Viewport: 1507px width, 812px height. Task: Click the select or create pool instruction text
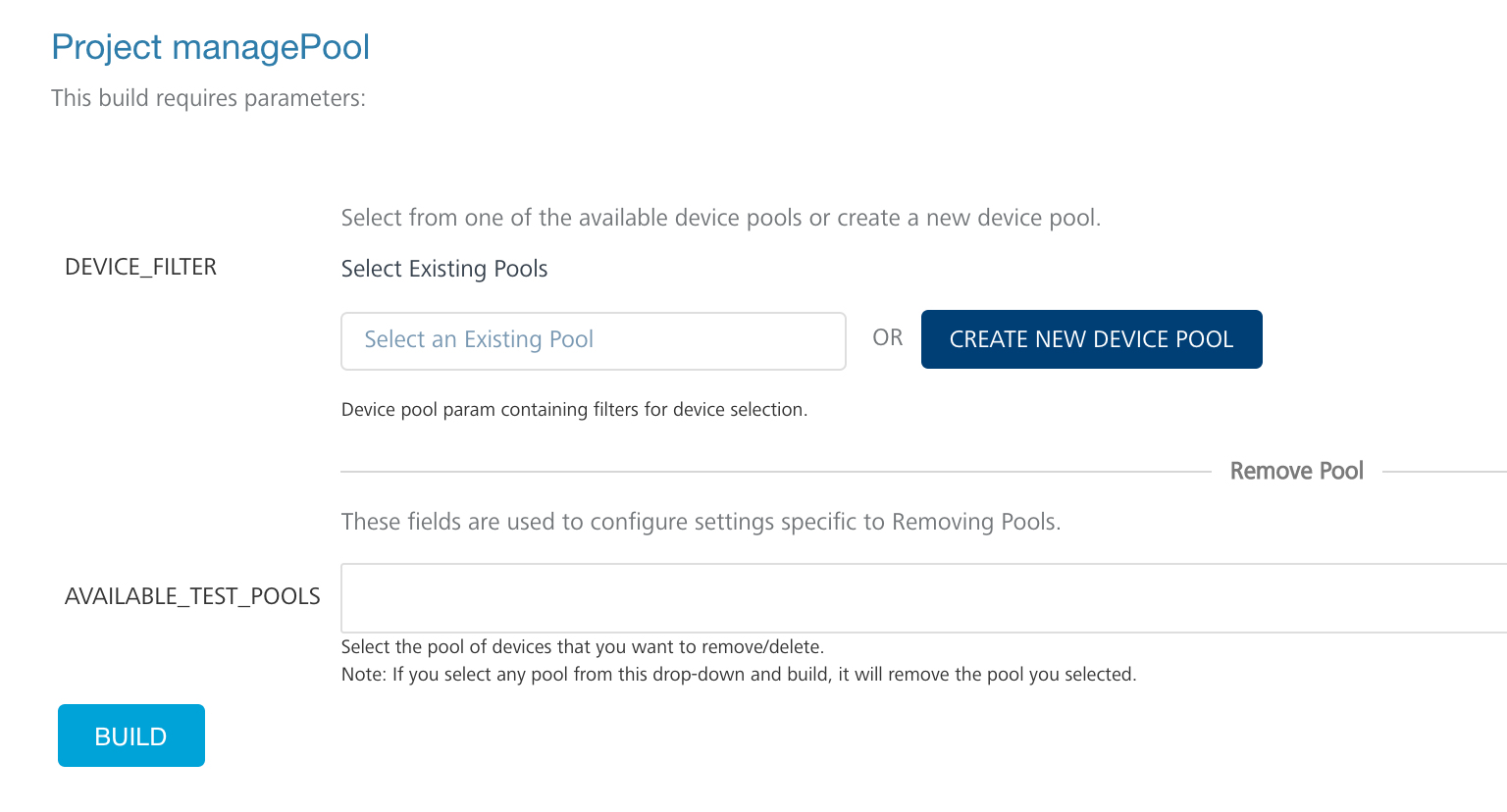pos(720,217)
